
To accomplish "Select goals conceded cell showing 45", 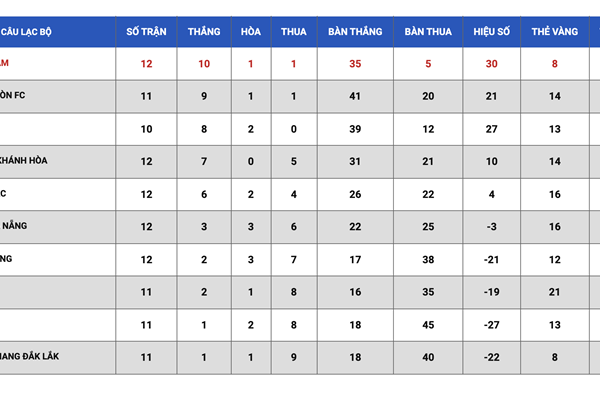I will pos(428,325).
